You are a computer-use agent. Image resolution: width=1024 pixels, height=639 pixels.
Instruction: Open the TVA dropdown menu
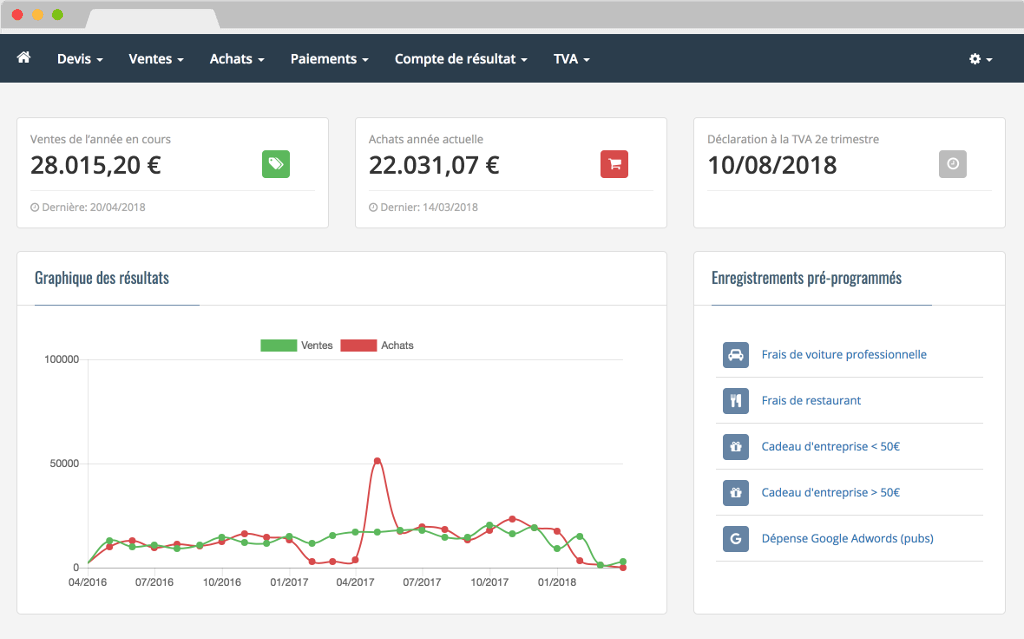[x=571, y=59]
